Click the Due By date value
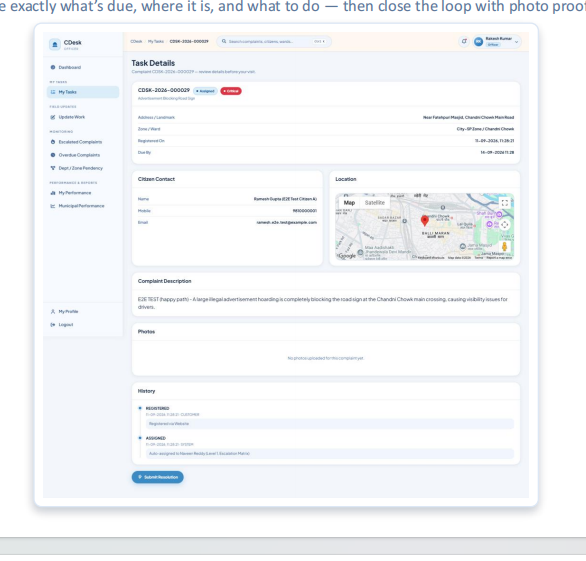Viewport: 586px width, 561px height. point(497,152)
